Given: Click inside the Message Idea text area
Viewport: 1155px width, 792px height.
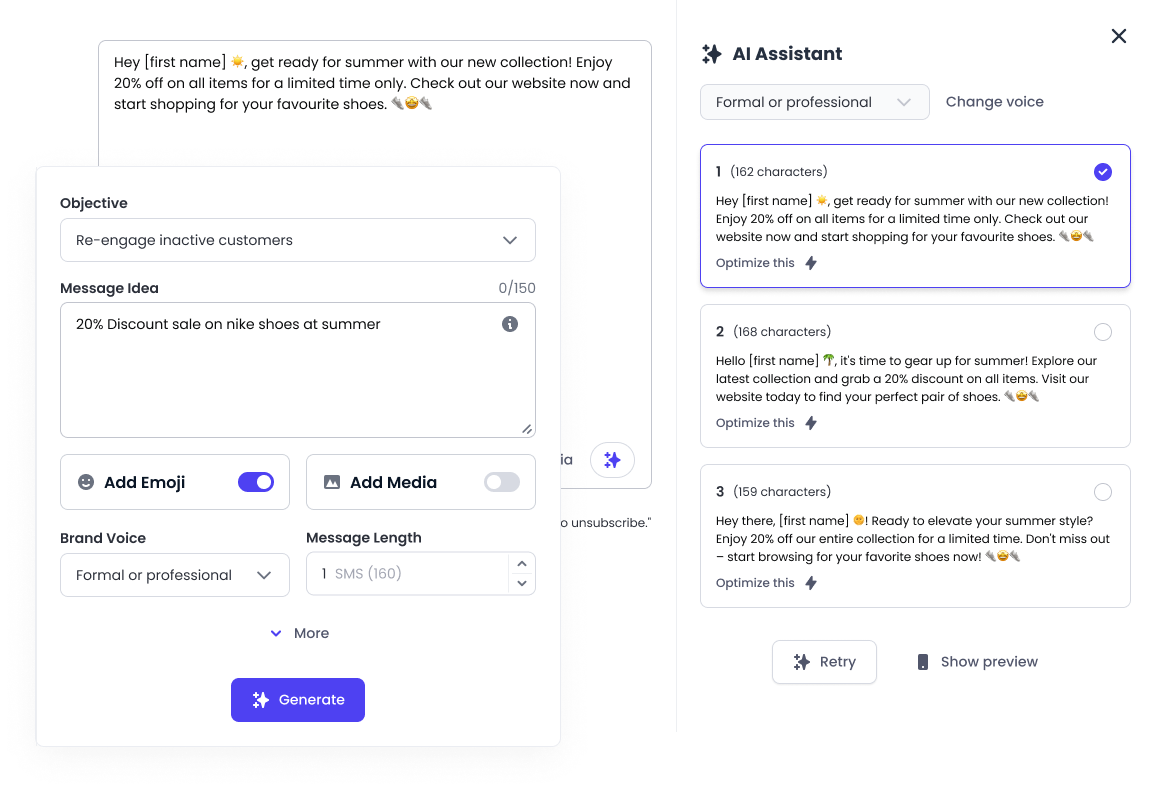Looking at the screenshot, I should (x=298, y=370).
